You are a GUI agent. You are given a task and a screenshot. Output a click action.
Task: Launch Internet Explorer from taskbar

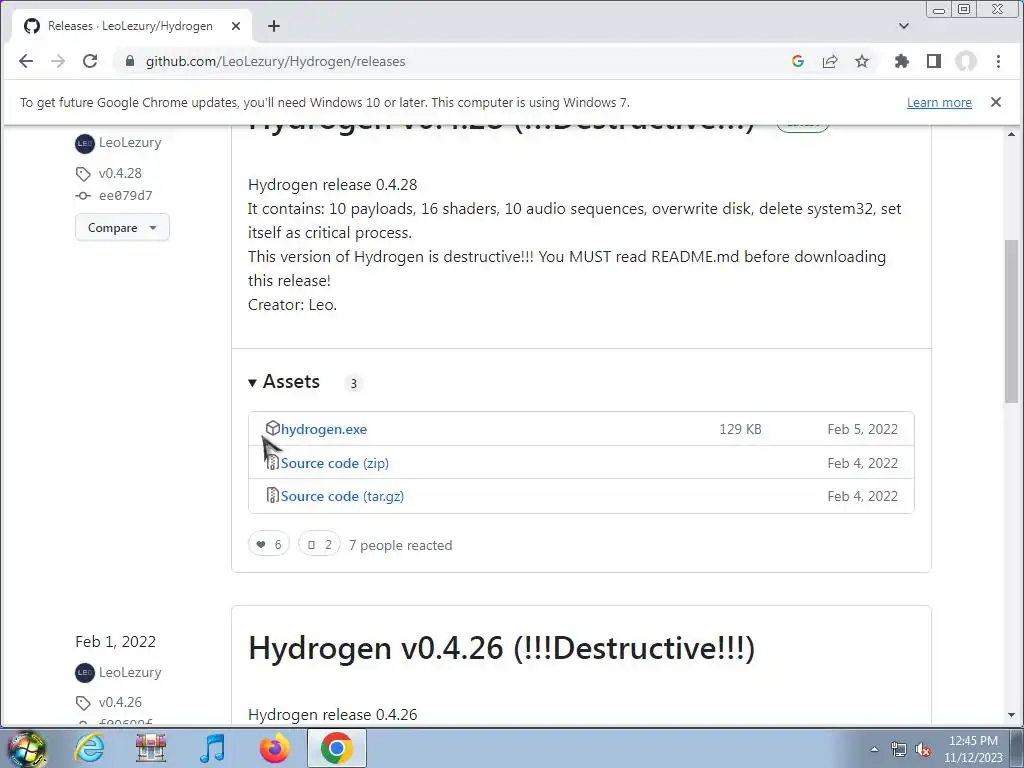click(89, 748)
